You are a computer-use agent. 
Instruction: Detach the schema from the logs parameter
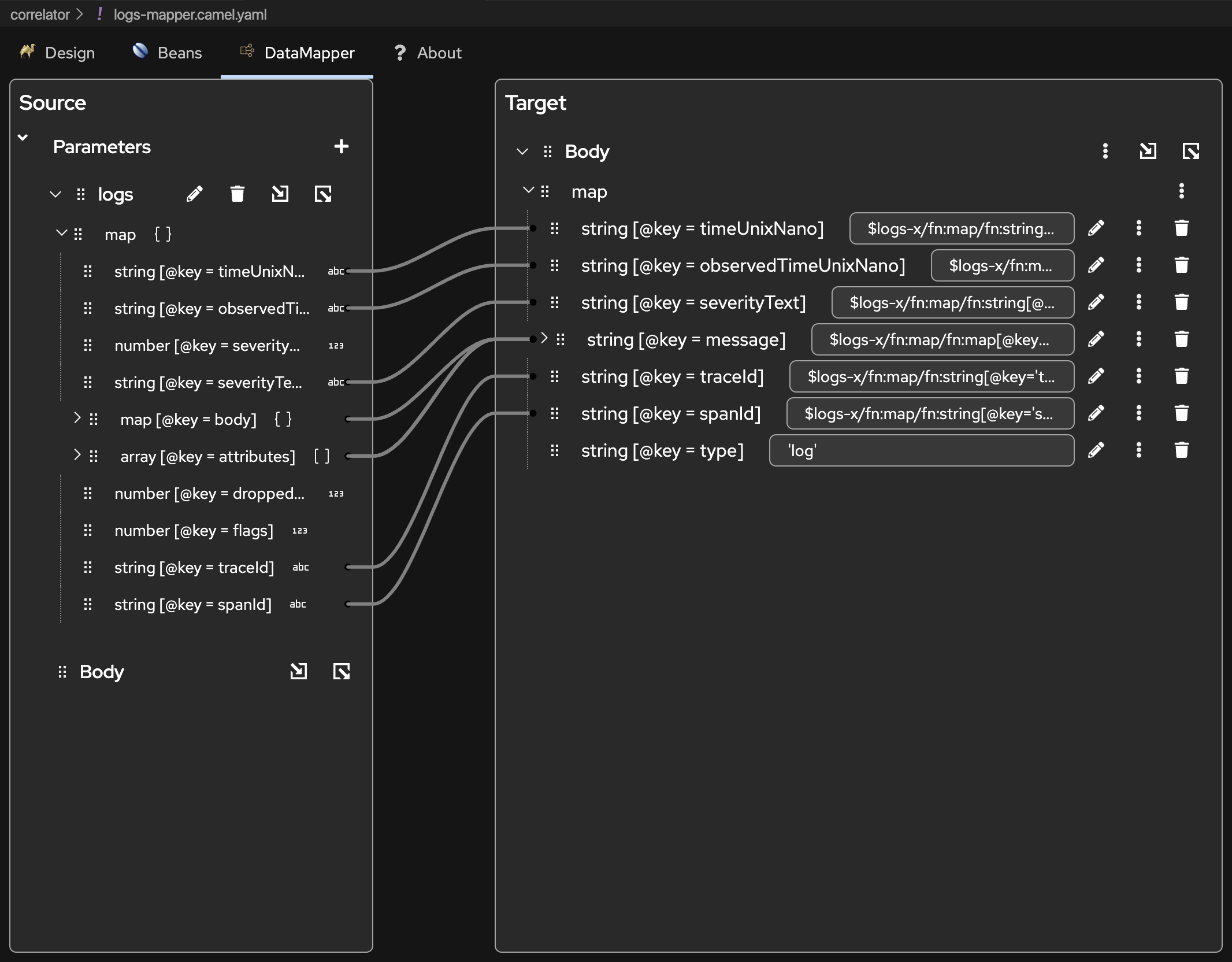[324, 194]
